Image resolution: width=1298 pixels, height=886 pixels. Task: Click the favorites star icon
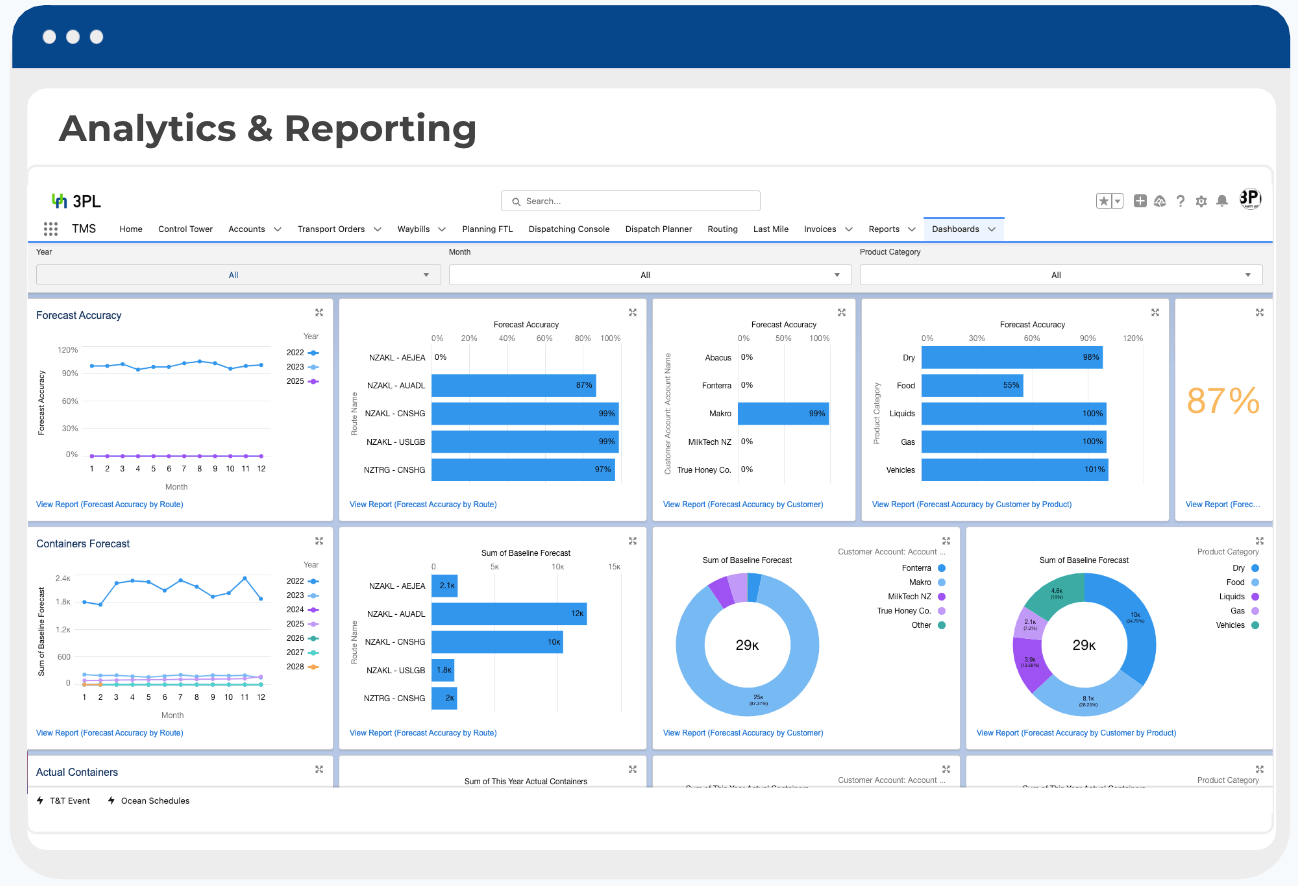(x=1104, y=201)
